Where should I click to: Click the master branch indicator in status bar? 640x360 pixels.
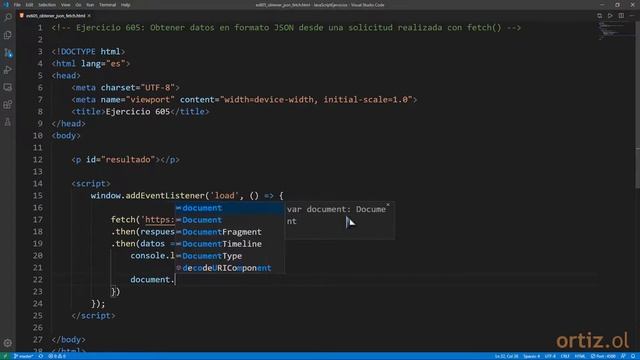tap(23, 356)
